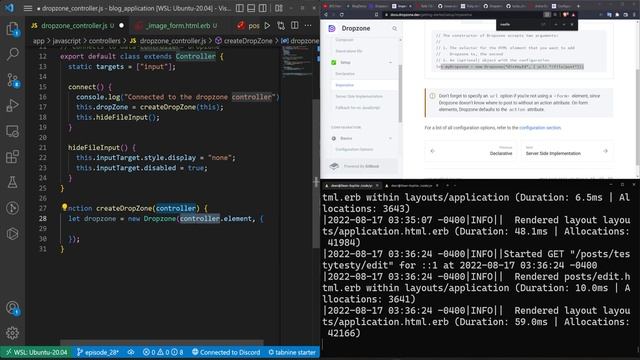This screenshot has width=640, height=360.
Task: Click 'tabnine starter' status item
Action: point(292,352)
